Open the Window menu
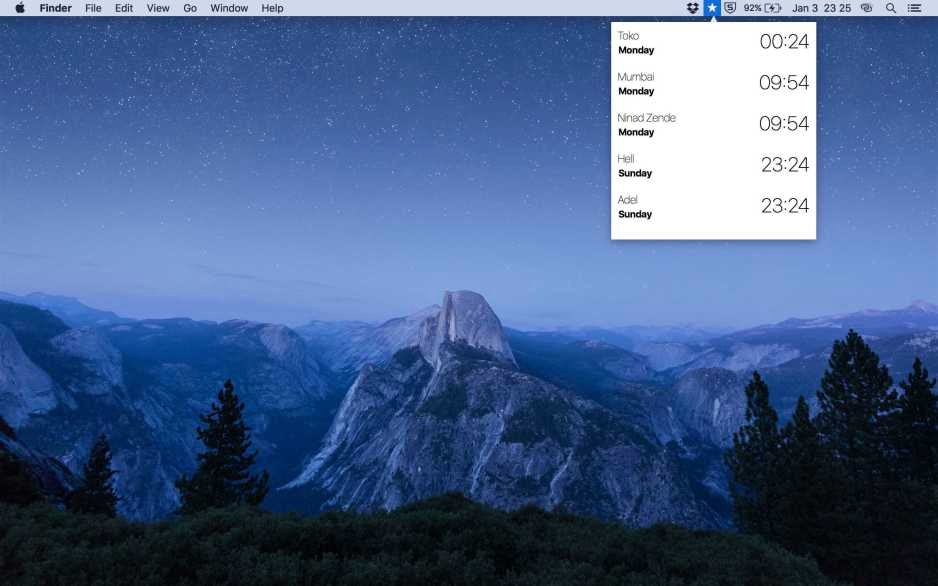Screen dimensions: 938x586 tap(229, 8)
